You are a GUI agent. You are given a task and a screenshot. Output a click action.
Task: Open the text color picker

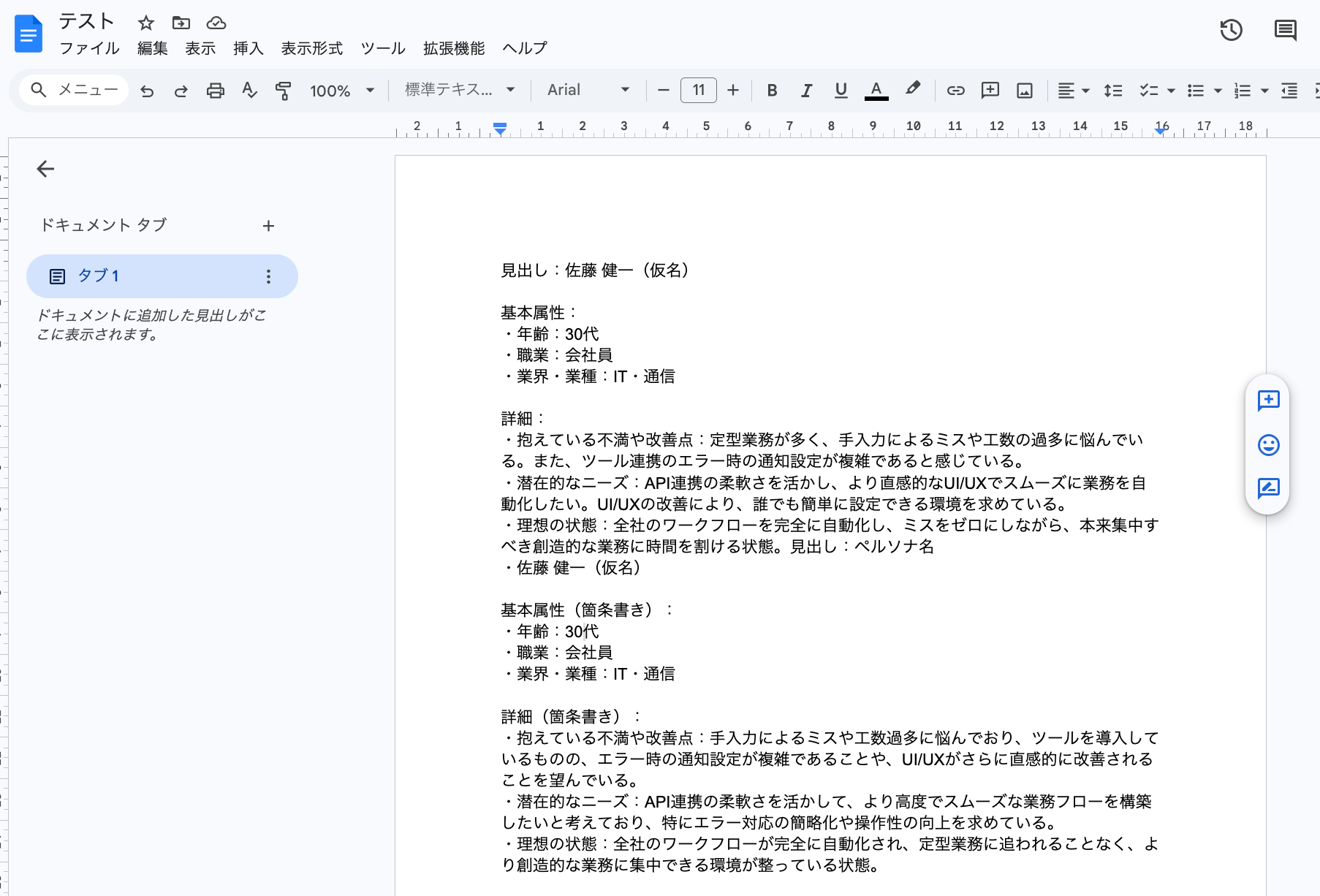[x=876, y=90]
